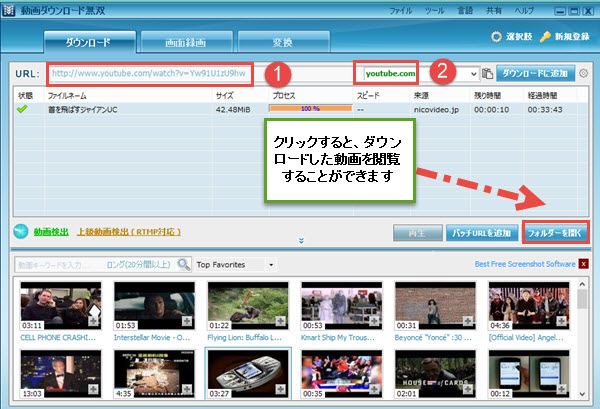The height and width of the screenshot is (409, 600).
Task: Click the 経過時間 column header
Action: (x=550, y=96)
